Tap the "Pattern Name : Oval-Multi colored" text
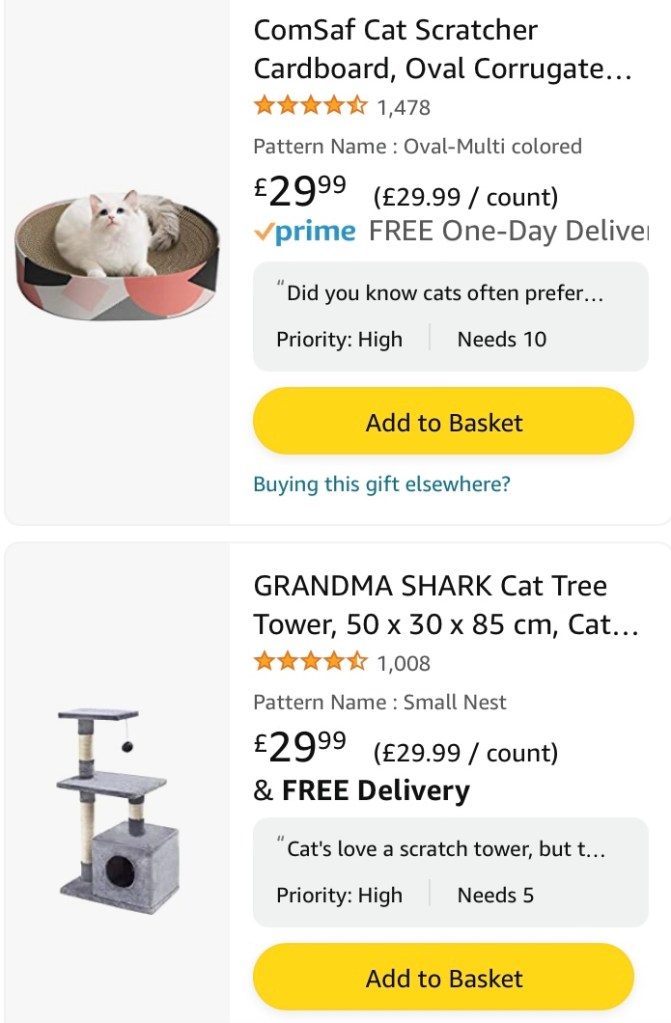 pyautogui.click(x=417, y=146)
